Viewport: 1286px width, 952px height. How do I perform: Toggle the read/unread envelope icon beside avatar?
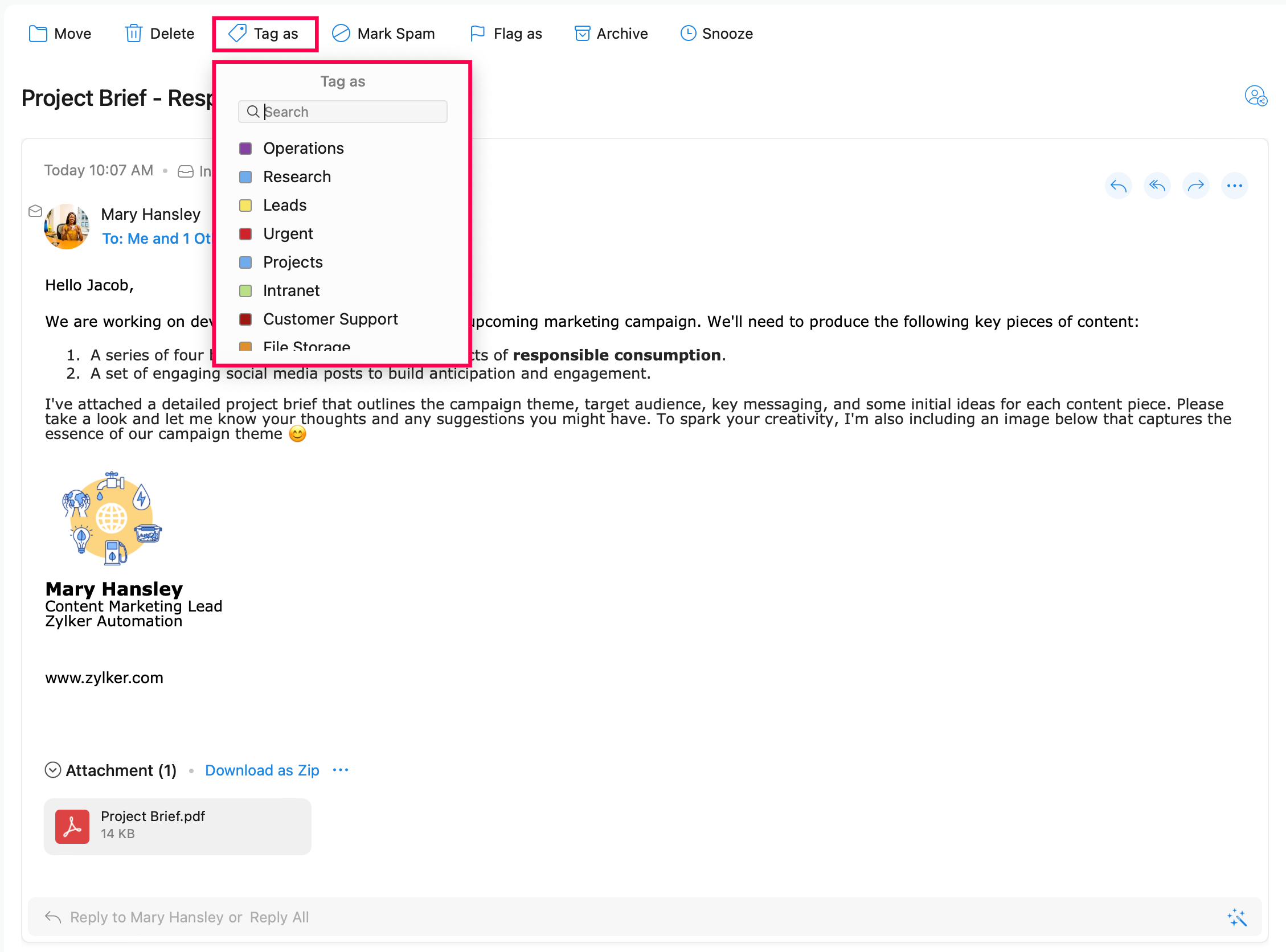pyautogui.click(x=35, y=211)
